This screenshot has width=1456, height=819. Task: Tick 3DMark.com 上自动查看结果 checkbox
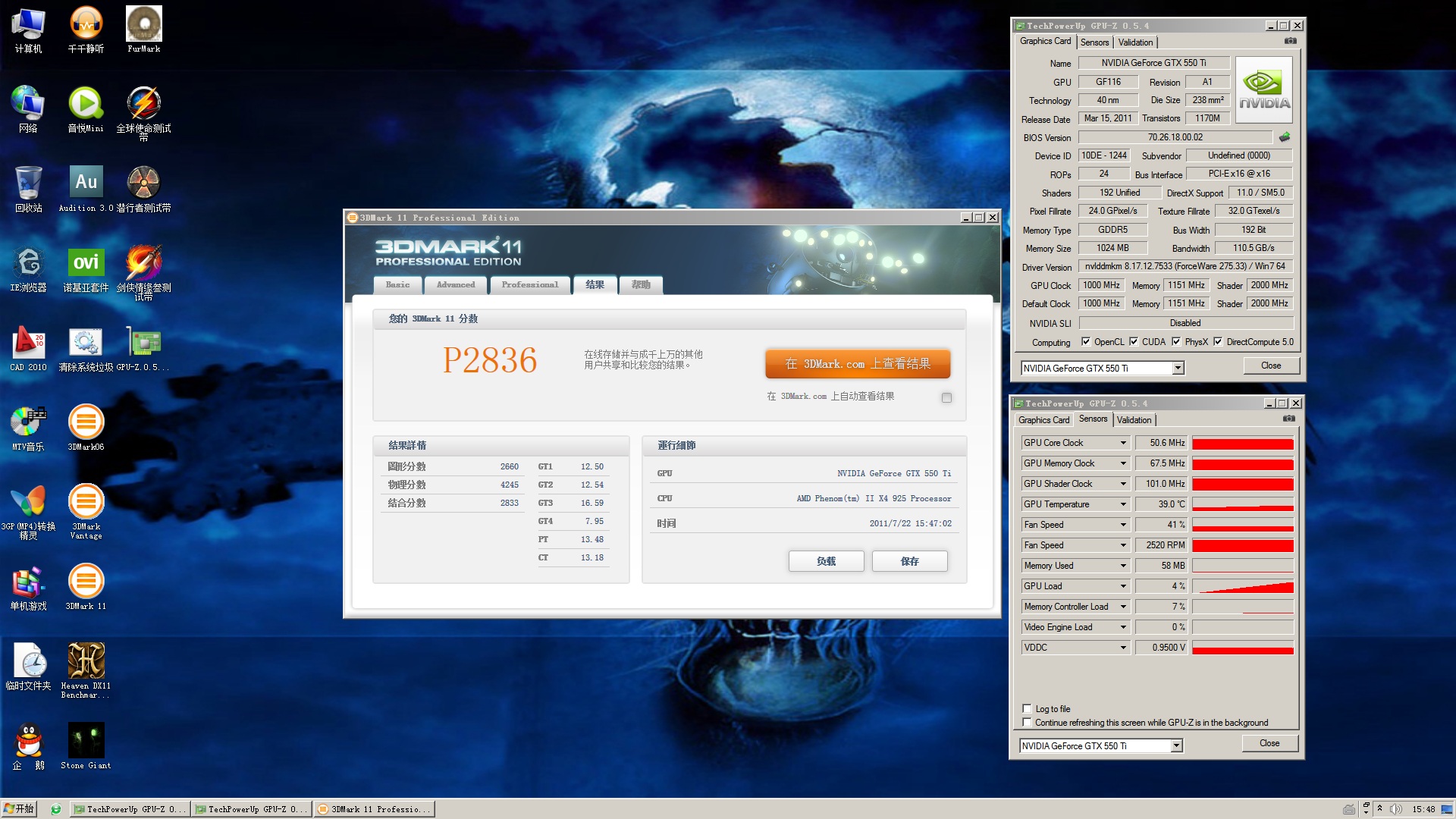(x=946, y=397)
